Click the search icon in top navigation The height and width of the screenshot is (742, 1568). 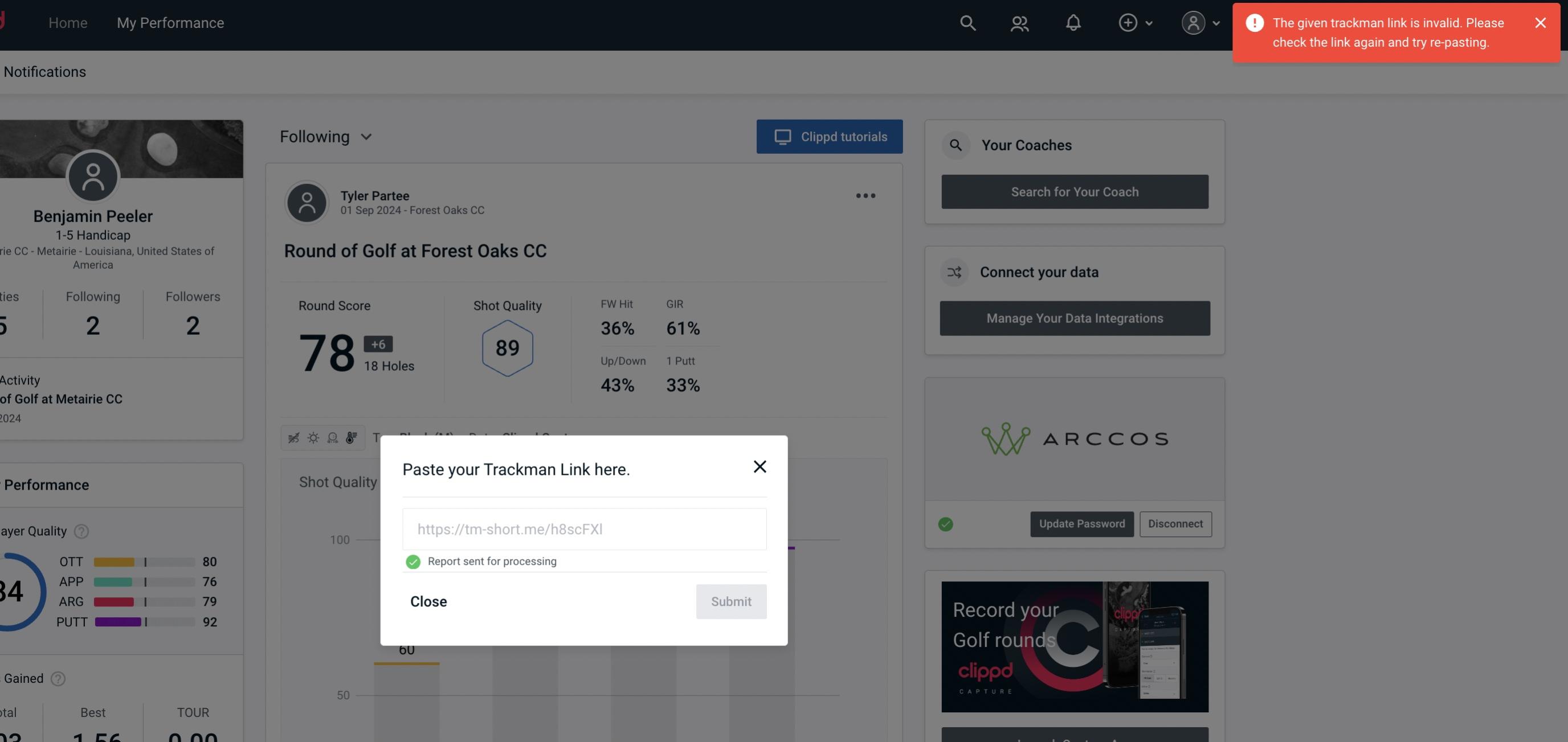[966, 22]
